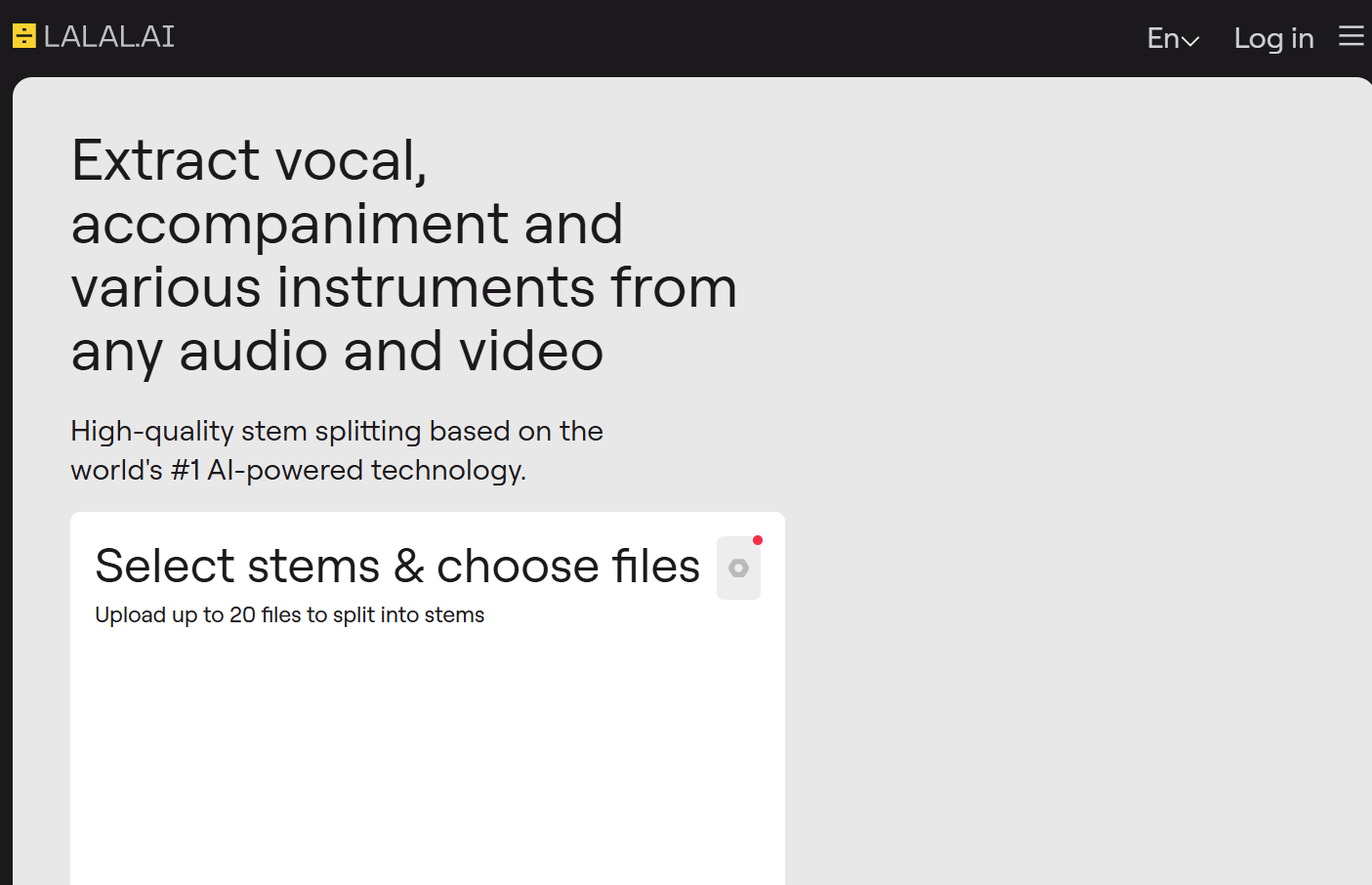Click the 'any audio and video' headline line
This screenshot has height=885, width=1372.
coord(337,352)
